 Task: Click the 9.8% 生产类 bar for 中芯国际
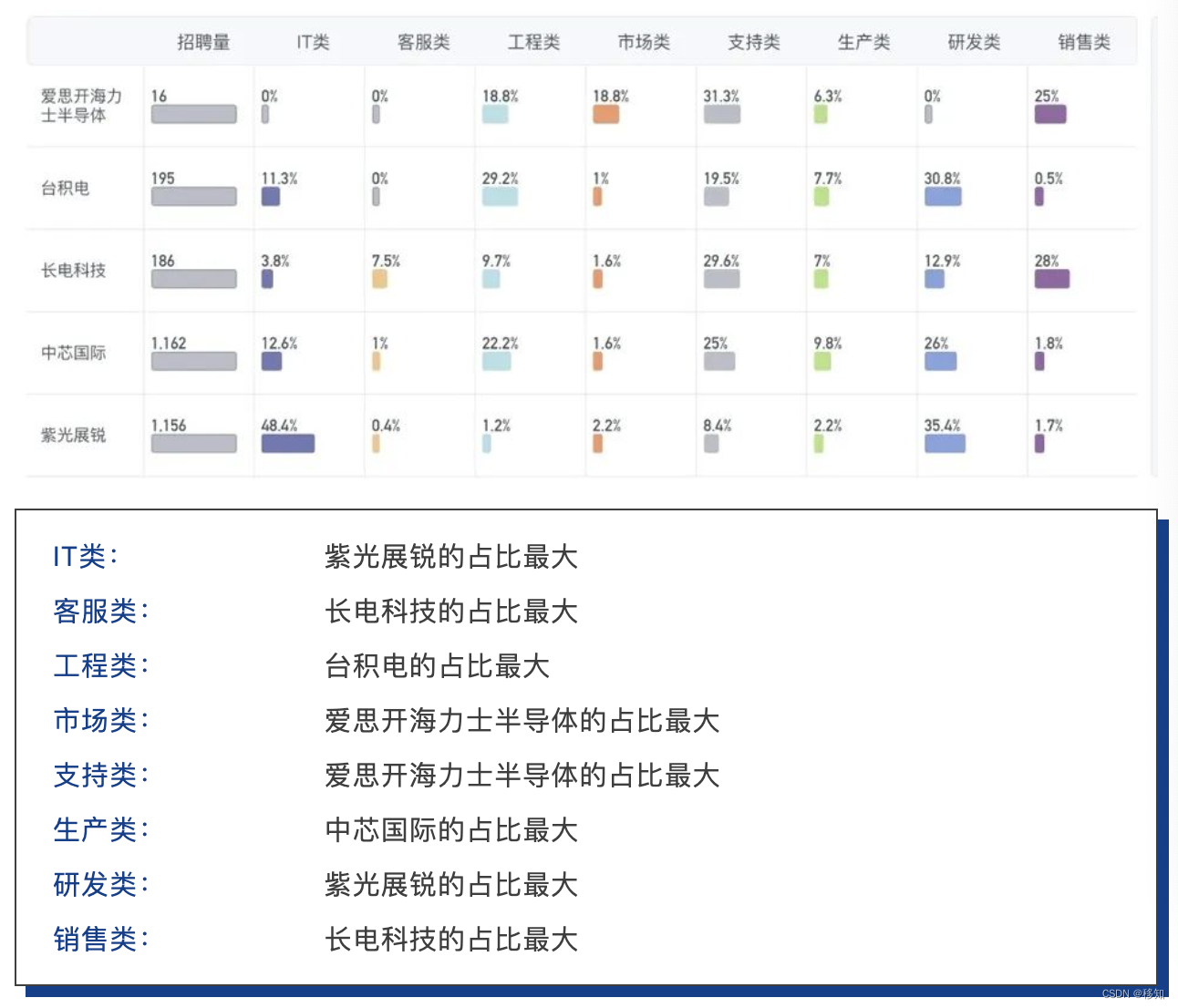[822, 361]
